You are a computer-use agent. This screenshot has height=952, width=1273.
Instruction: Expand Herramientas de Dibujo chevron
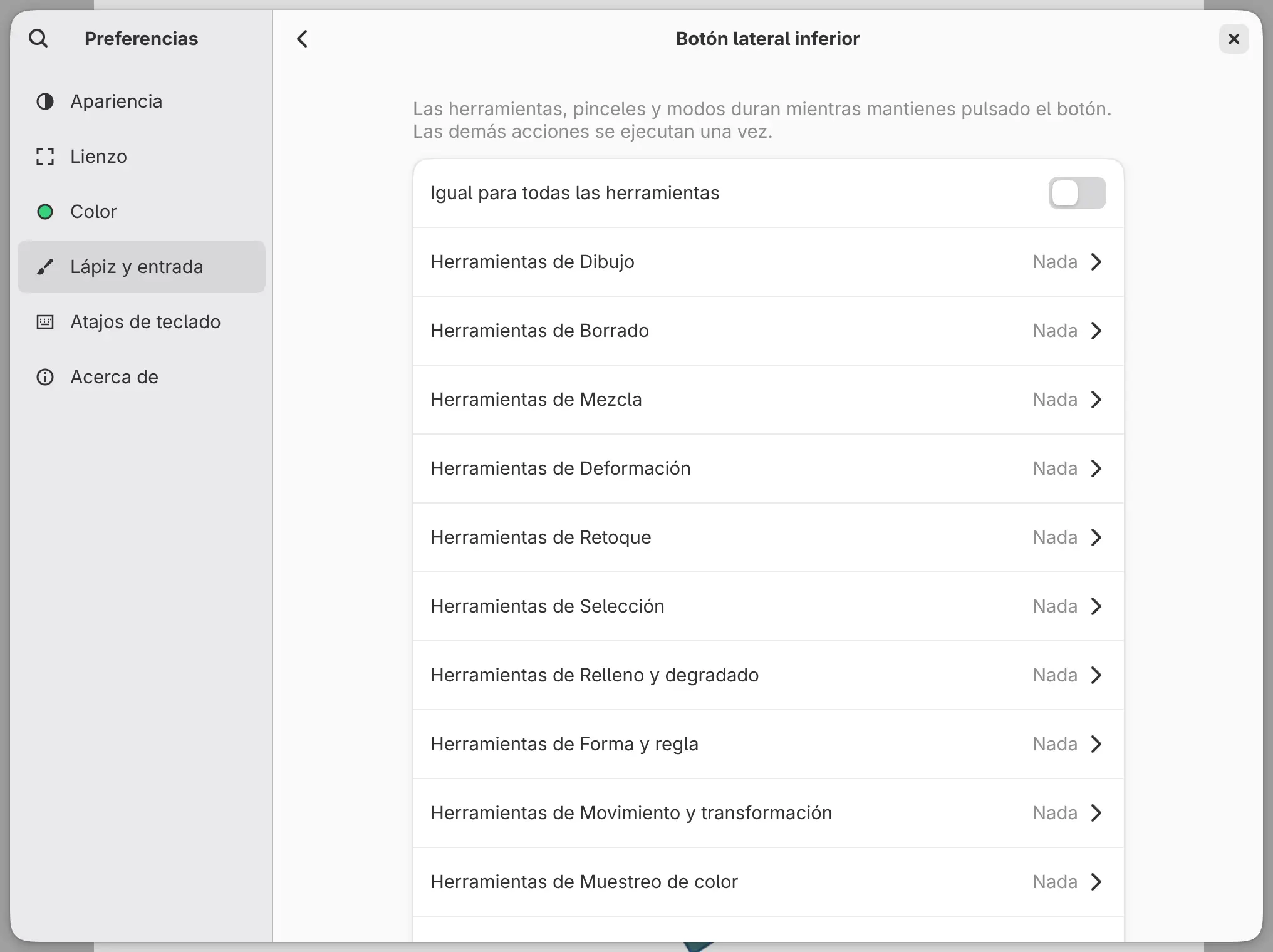tap(1096, 262)
